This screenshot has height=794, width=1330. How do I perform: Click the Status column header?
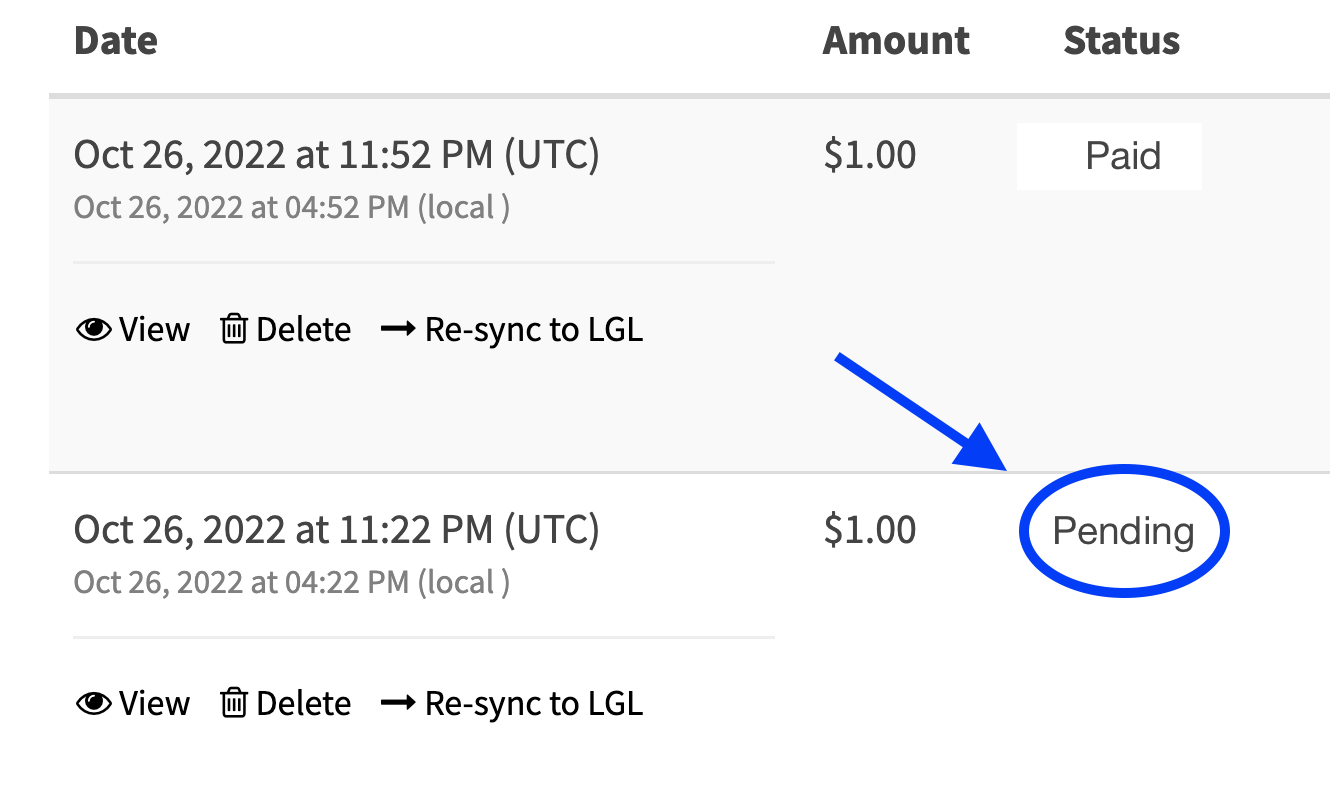point(1121,41)
